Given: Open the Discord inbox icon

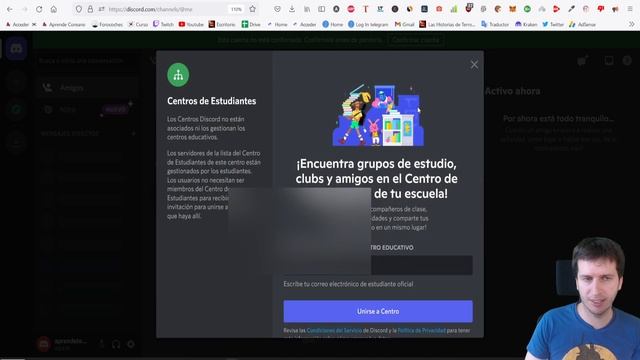Looking at the screenshot, I should click(609, 61).
